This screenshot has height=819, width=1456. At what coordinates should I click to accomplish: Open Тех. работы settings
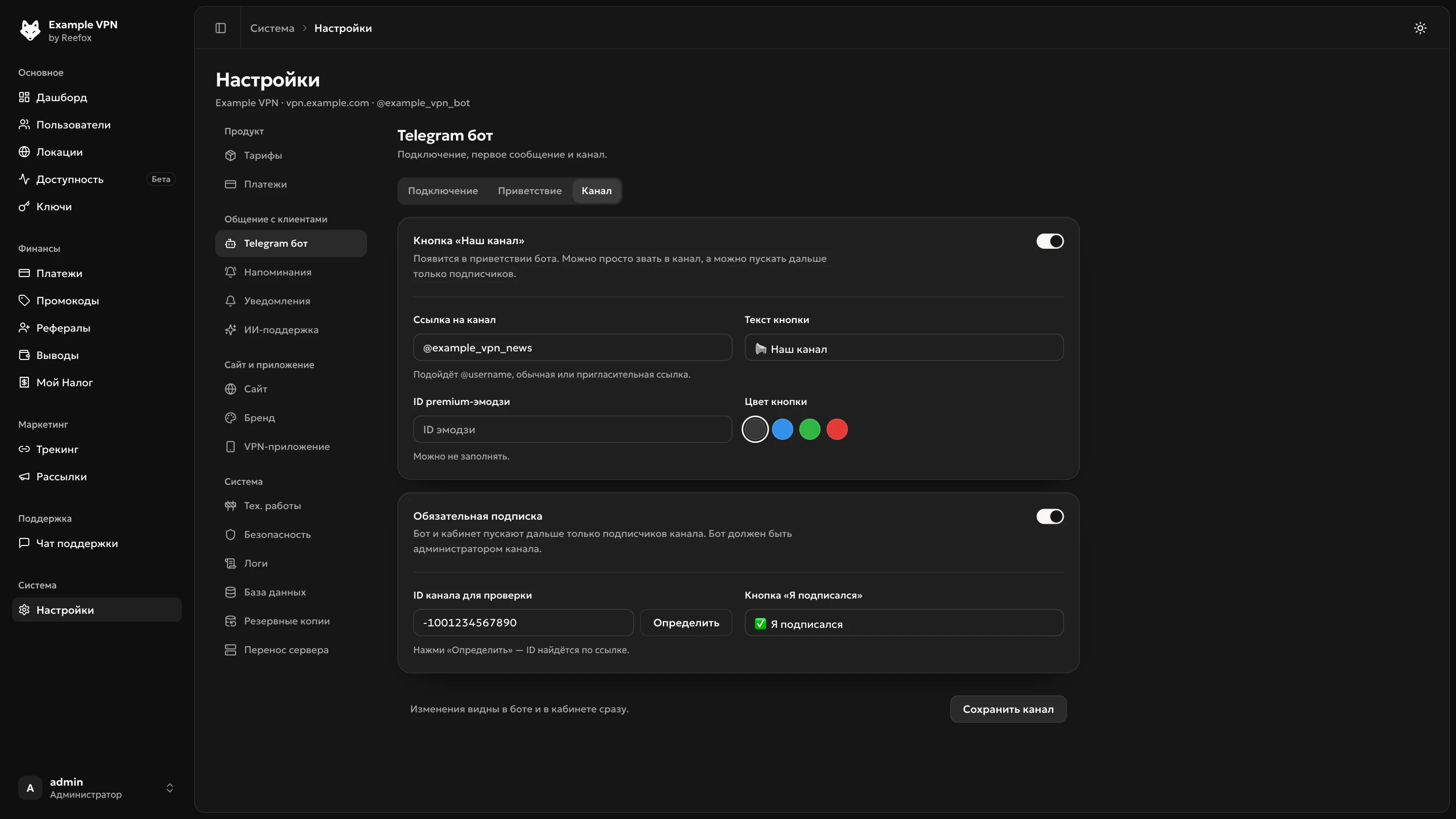coord(291,506)
